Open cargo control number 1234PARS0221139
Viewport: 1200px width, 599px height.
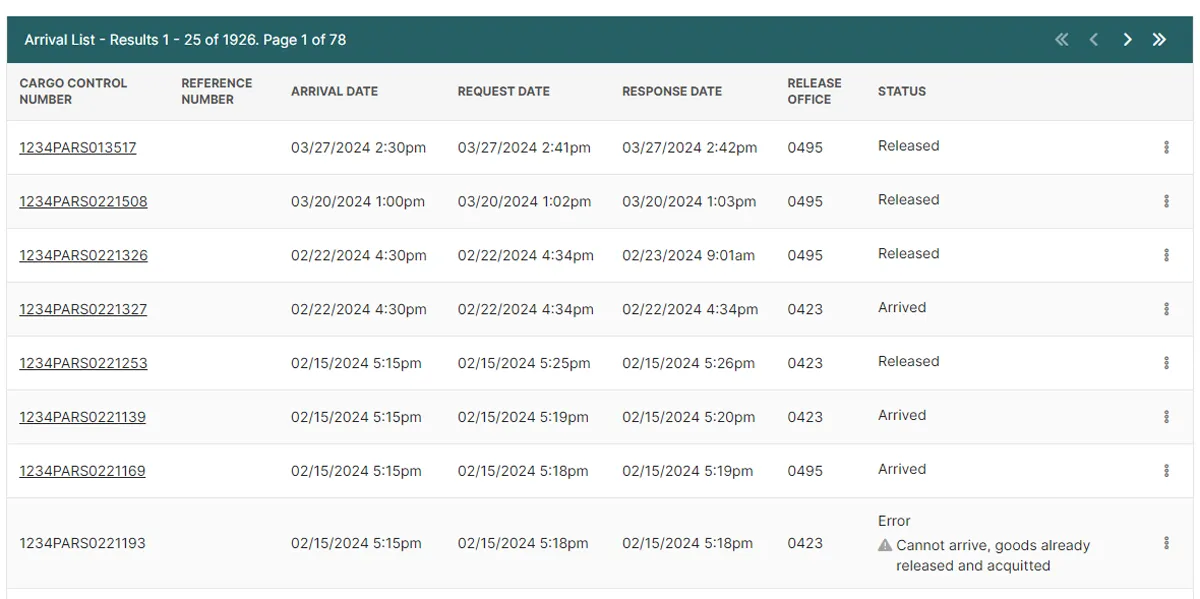82,418
